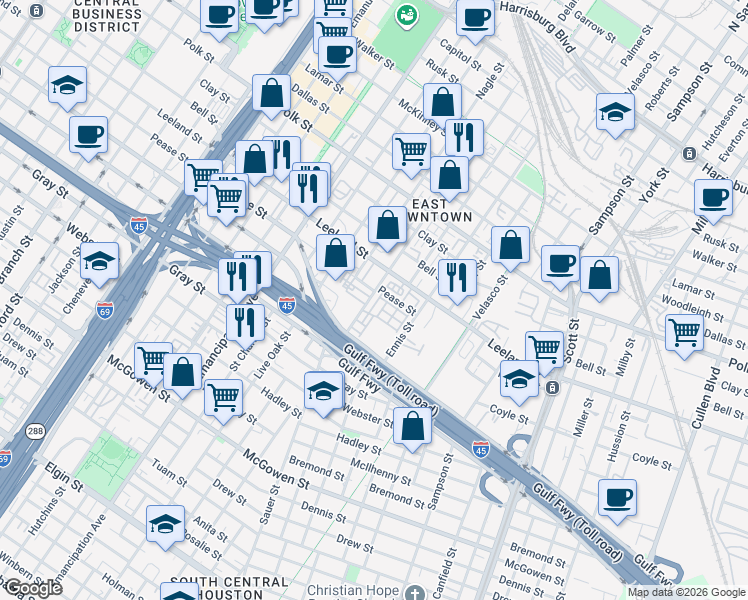This screenshot has width=748, height=600.
Task: Open front restaurant marker above the Leeland St label
Action: pyautogui.click(x=309, y=189)
